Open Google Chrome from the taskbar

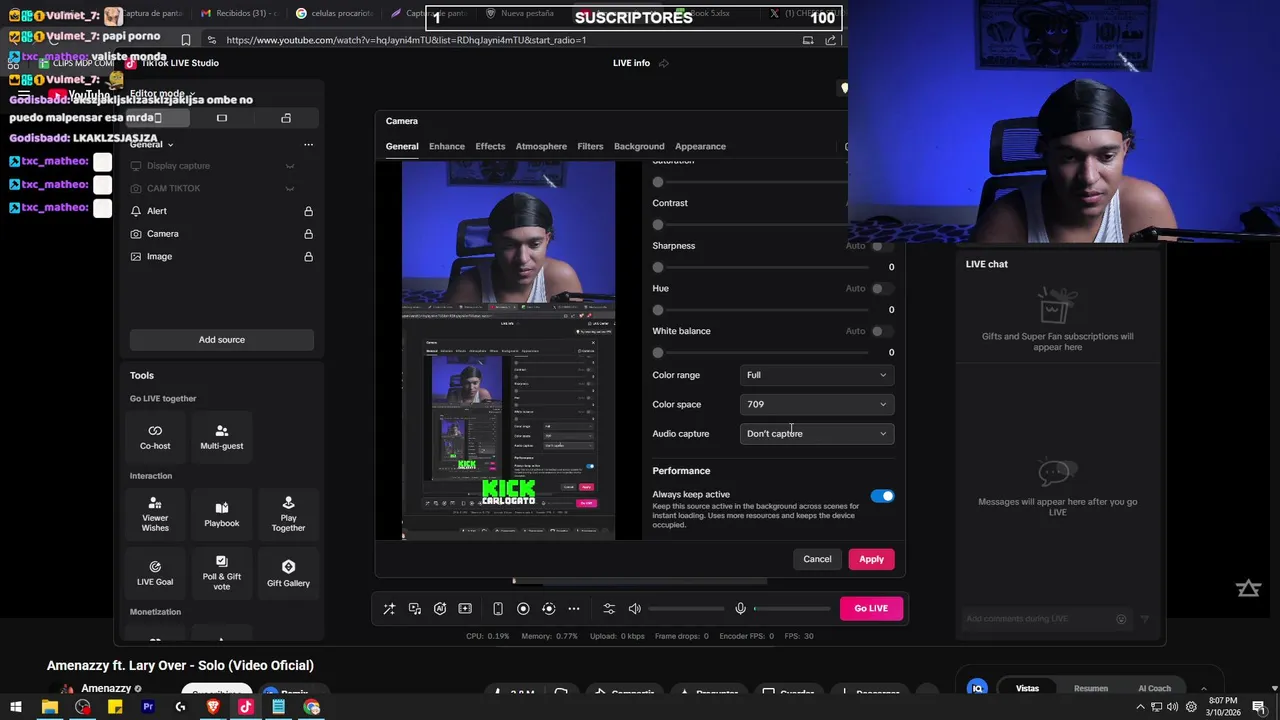point(312,707)
